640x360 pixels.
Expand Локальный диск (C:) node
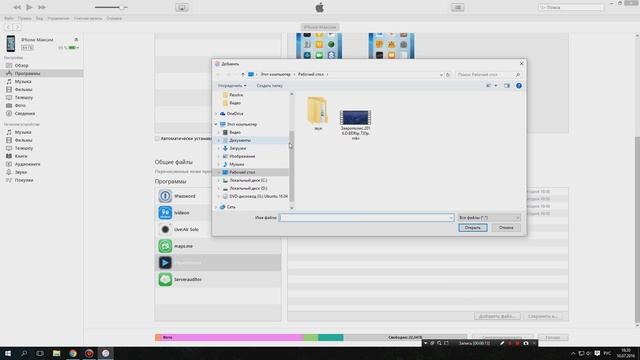219,180
